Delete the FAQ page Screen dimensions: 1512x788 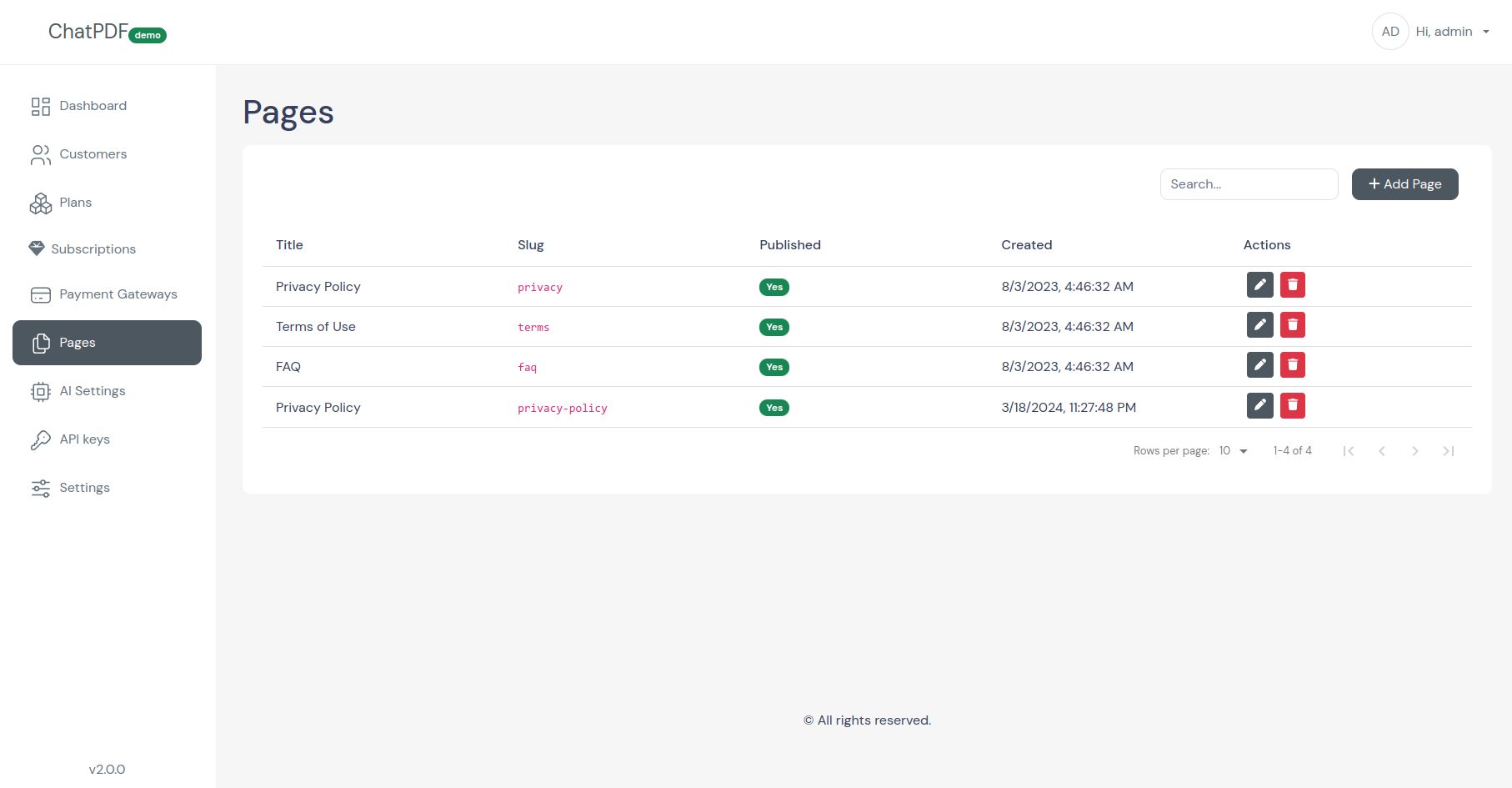[x=1293, y=365]
